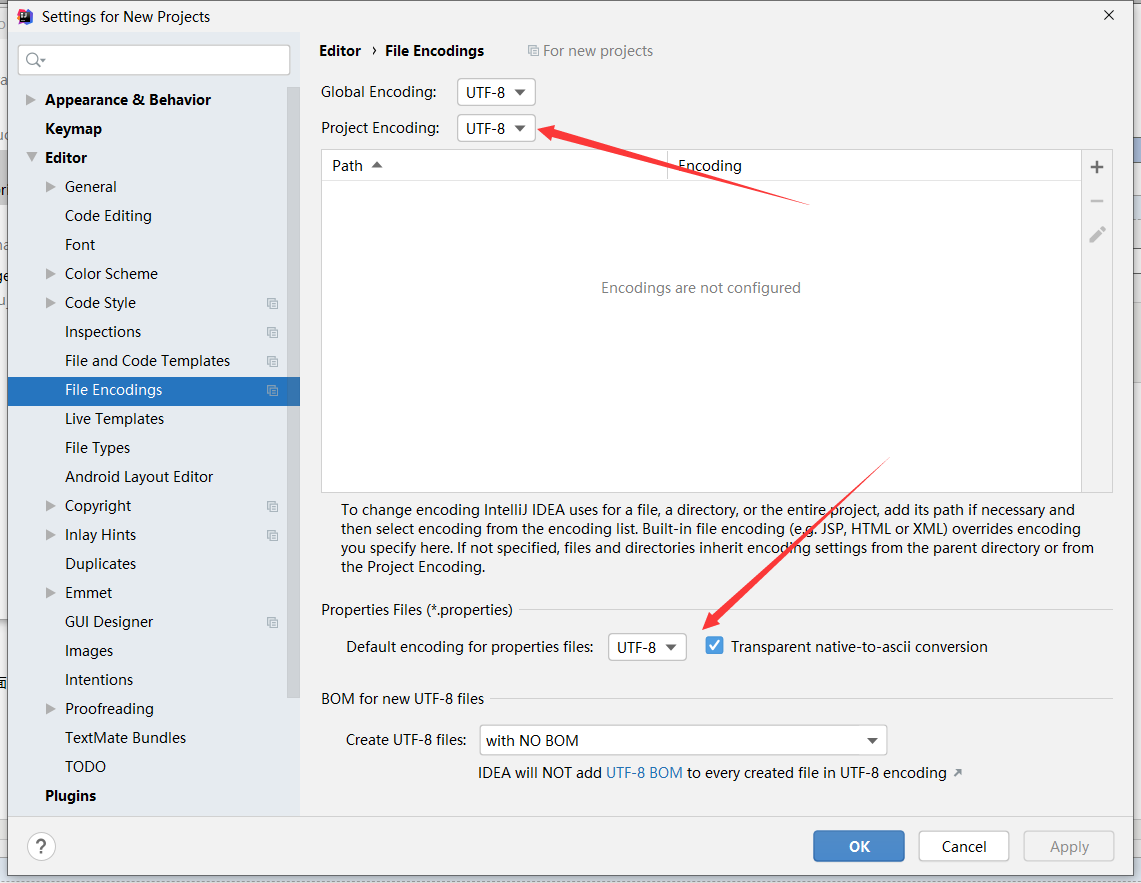The height and width of the screenshot is (883, 1141).
Task: Open the Create UTF-8 files combo box
Action: [x=683, y=740]
